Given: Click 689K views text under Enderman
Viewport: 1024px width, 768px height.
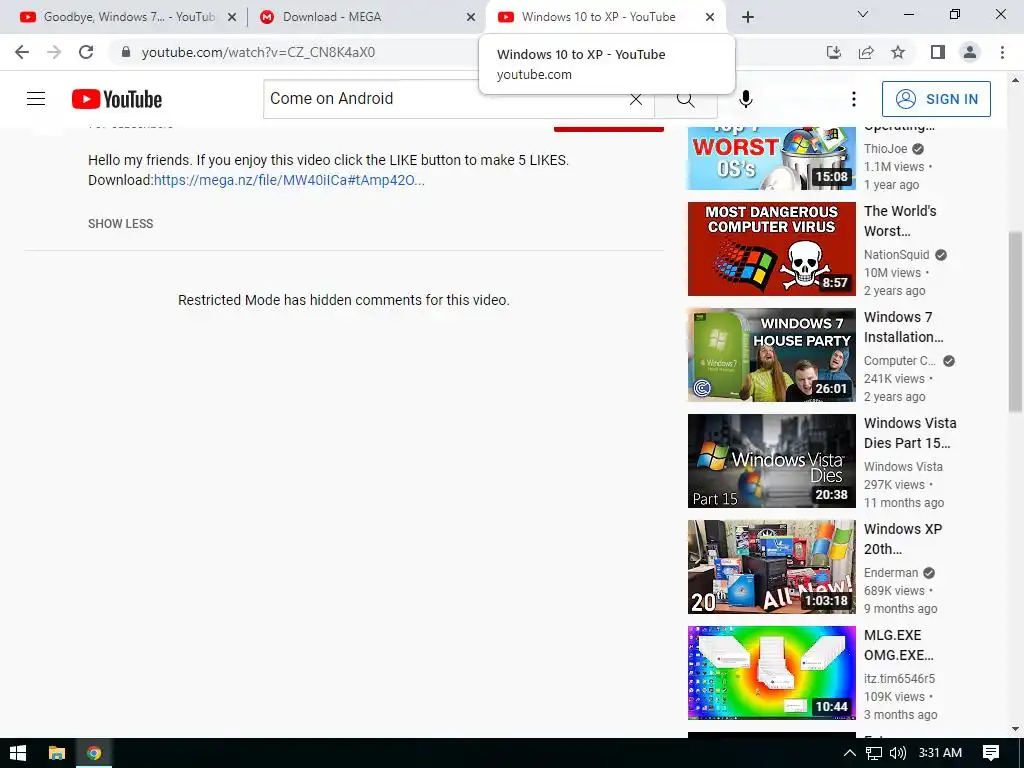Looking at the screenshot, I should (x=894, y=590).
